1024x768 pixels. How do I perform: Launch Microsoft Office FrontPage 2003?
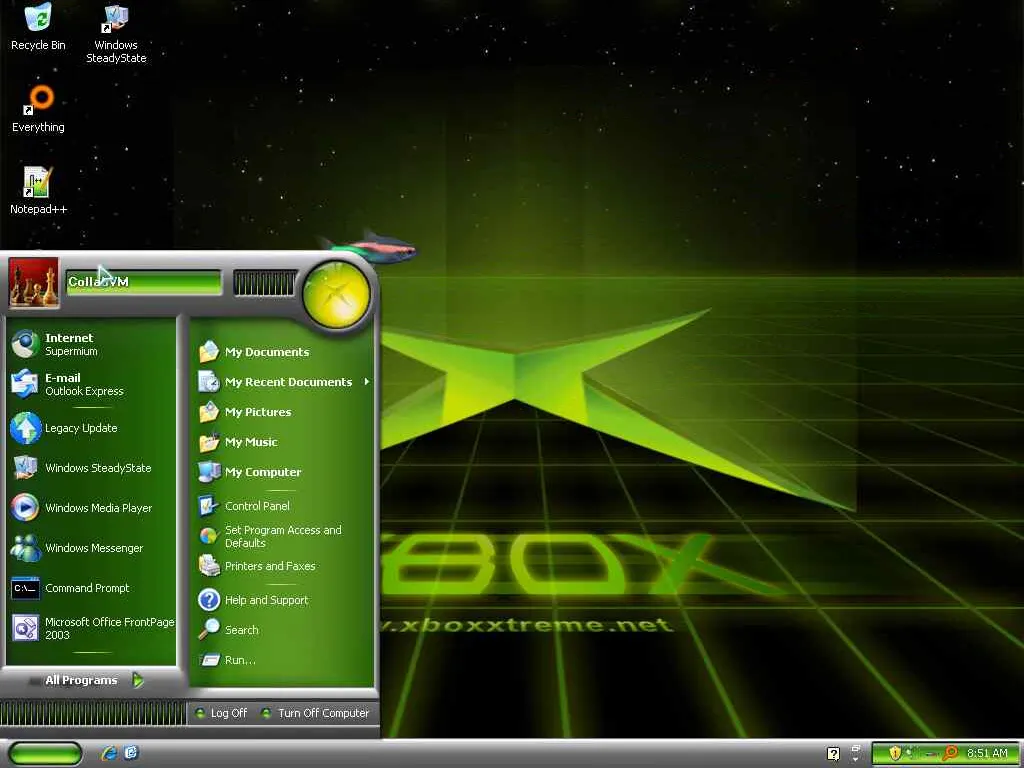coord(91,628)
